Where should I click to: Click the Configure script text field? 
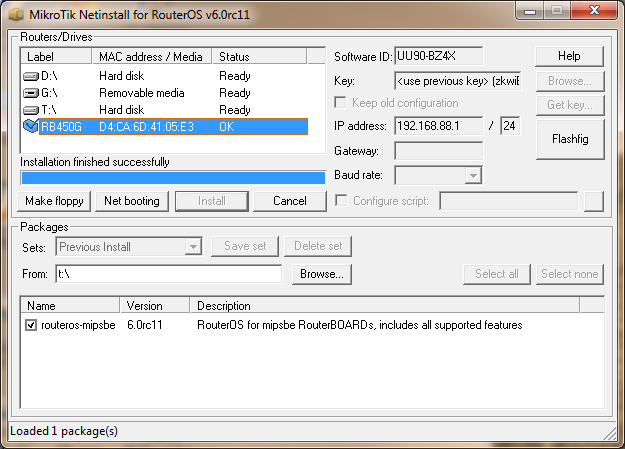(x=509, y=201)
